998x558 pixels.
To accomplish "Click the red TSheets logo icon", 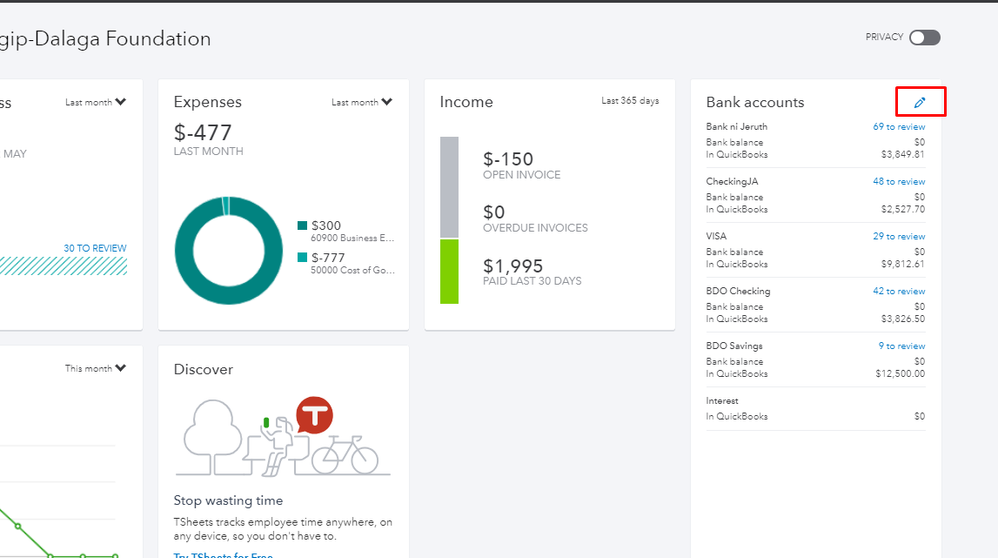I will point(316,415).
